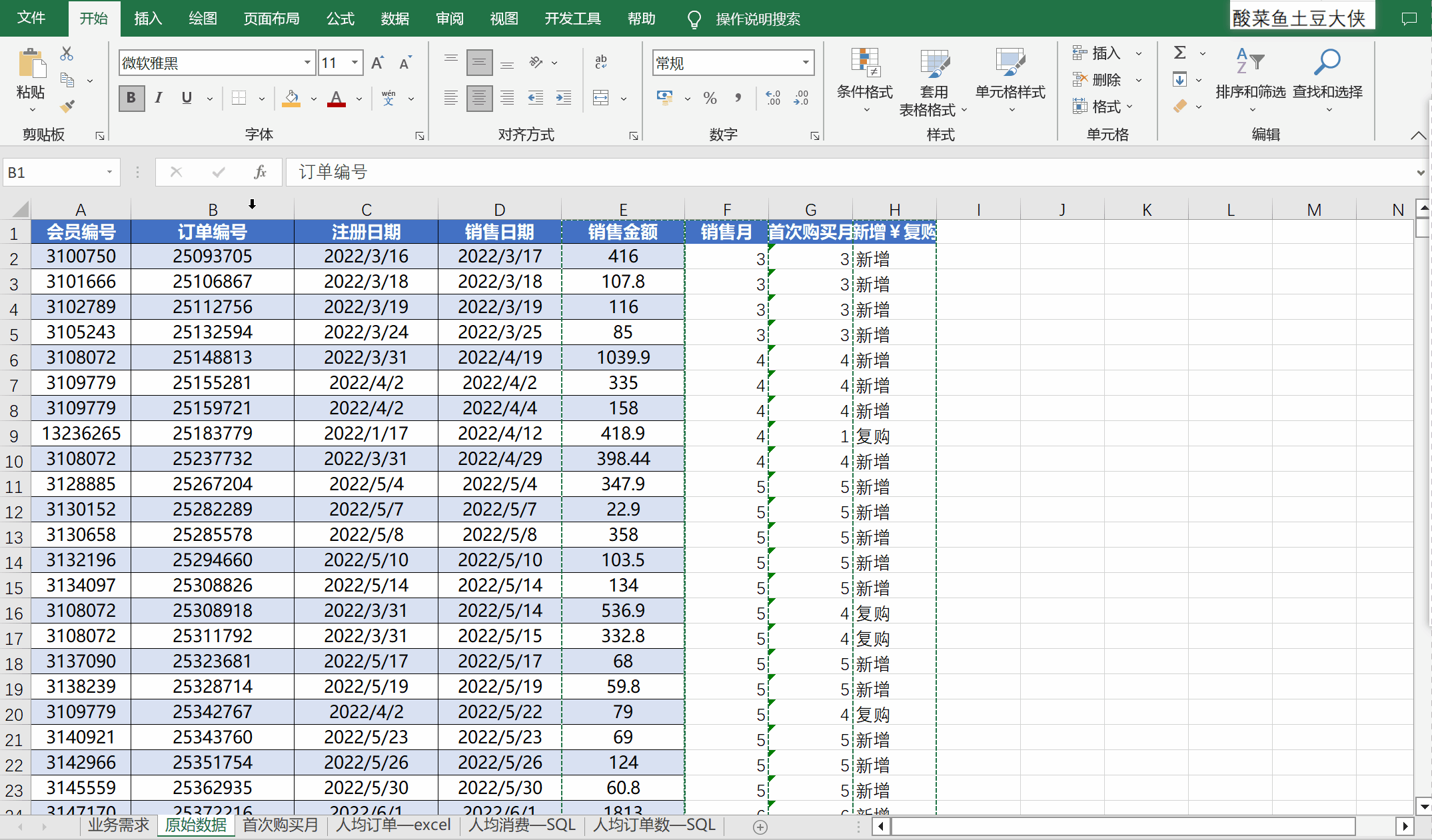The height and width of the screenshot is (840, 1432).
Task: Click the Insert Function fx icon
Action: [260, 173]
